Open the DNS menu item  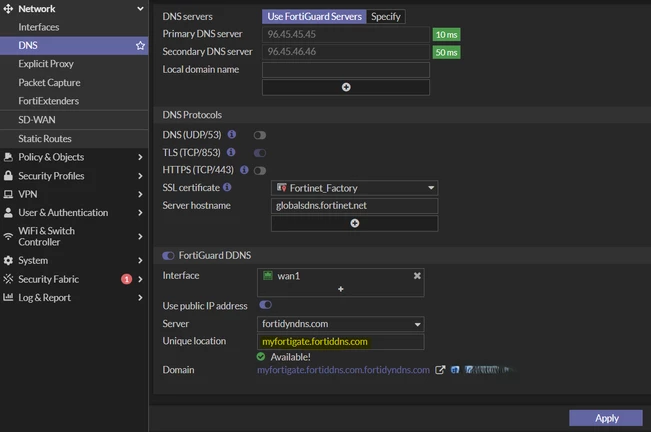click(74, 46)
